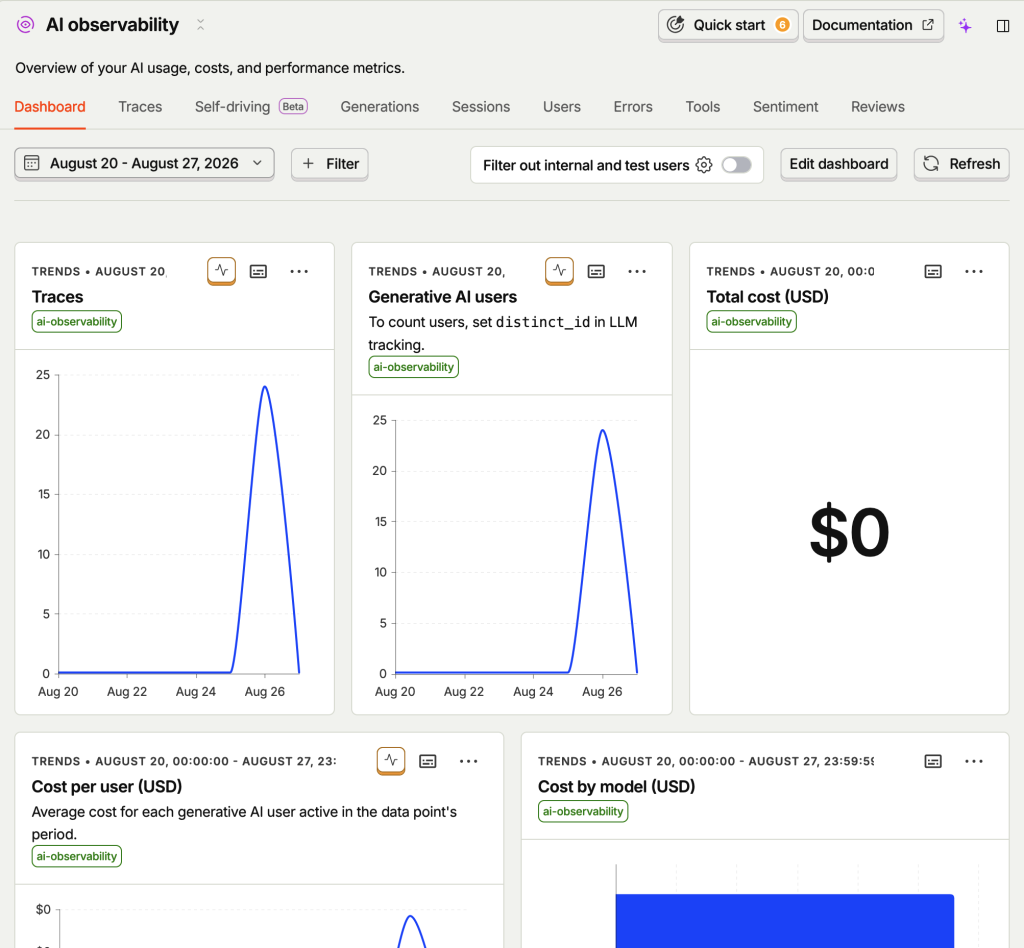This screenshot has height=948, width=1024.
Task: Select the Dashboard tab
Action: (50, 107)
